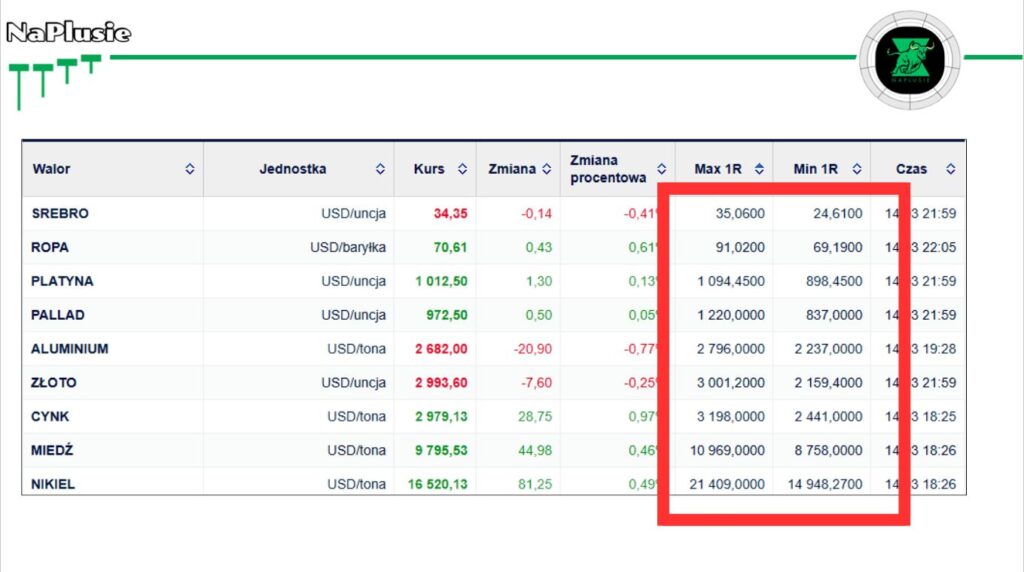Click SREBRO change value -0,14
The height and width of the screenshot is (572, 1024).
click(x=537, y=214)
